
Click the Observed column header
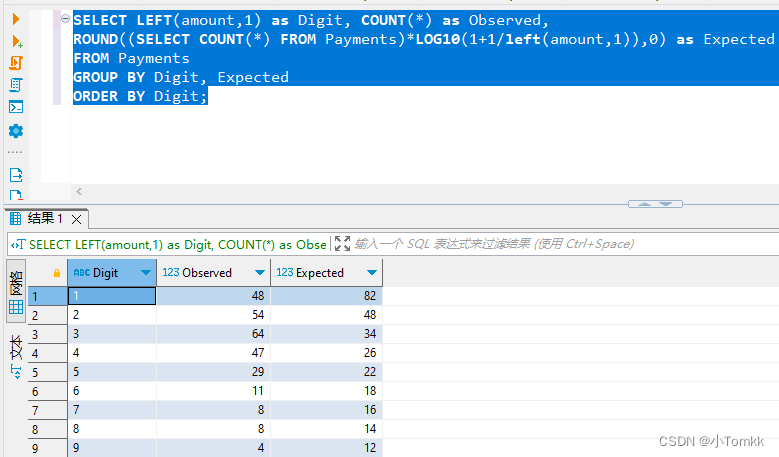tap(214, 273)
